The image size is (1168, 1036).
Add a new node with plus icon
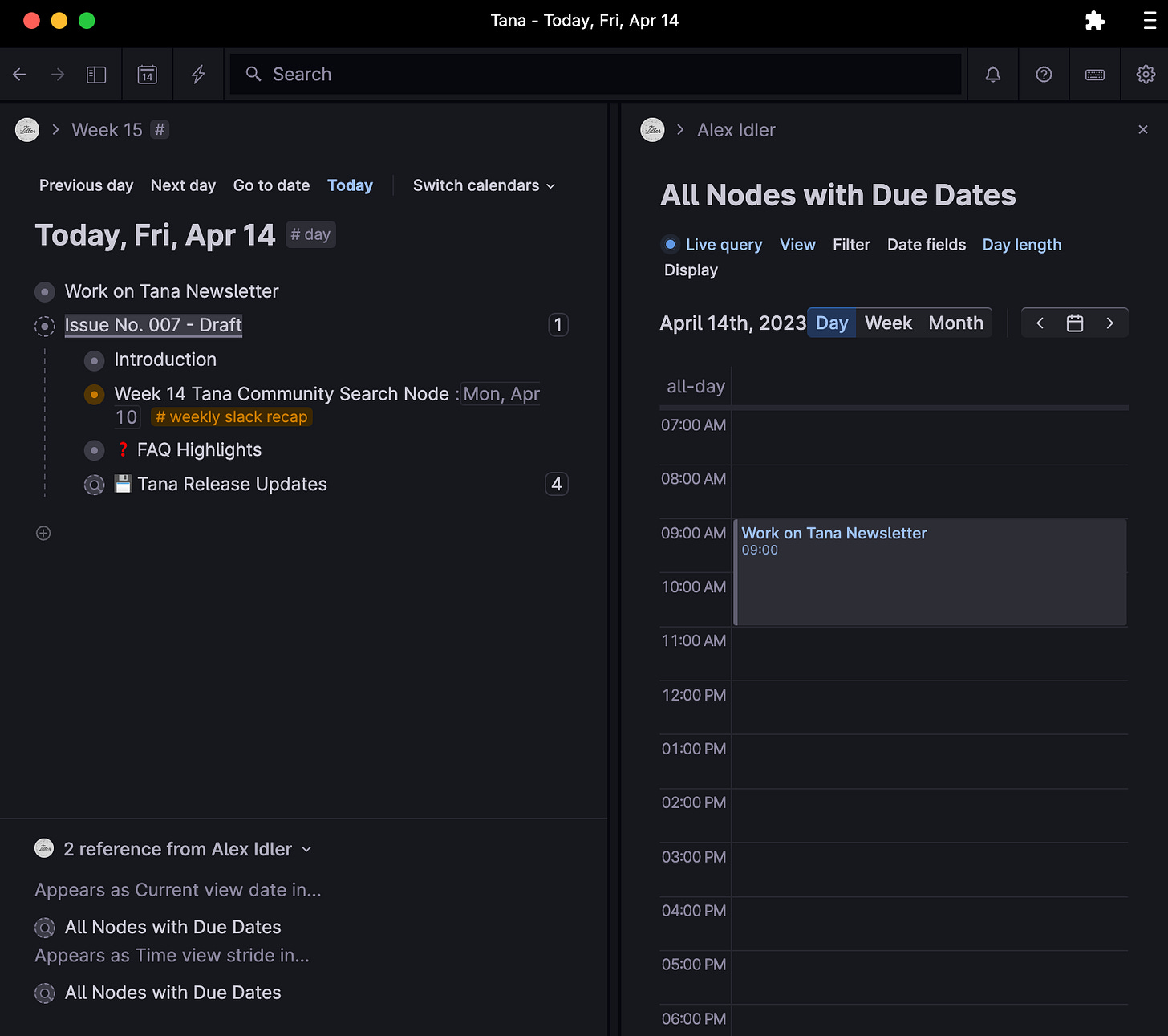click(x=43, y=534)
